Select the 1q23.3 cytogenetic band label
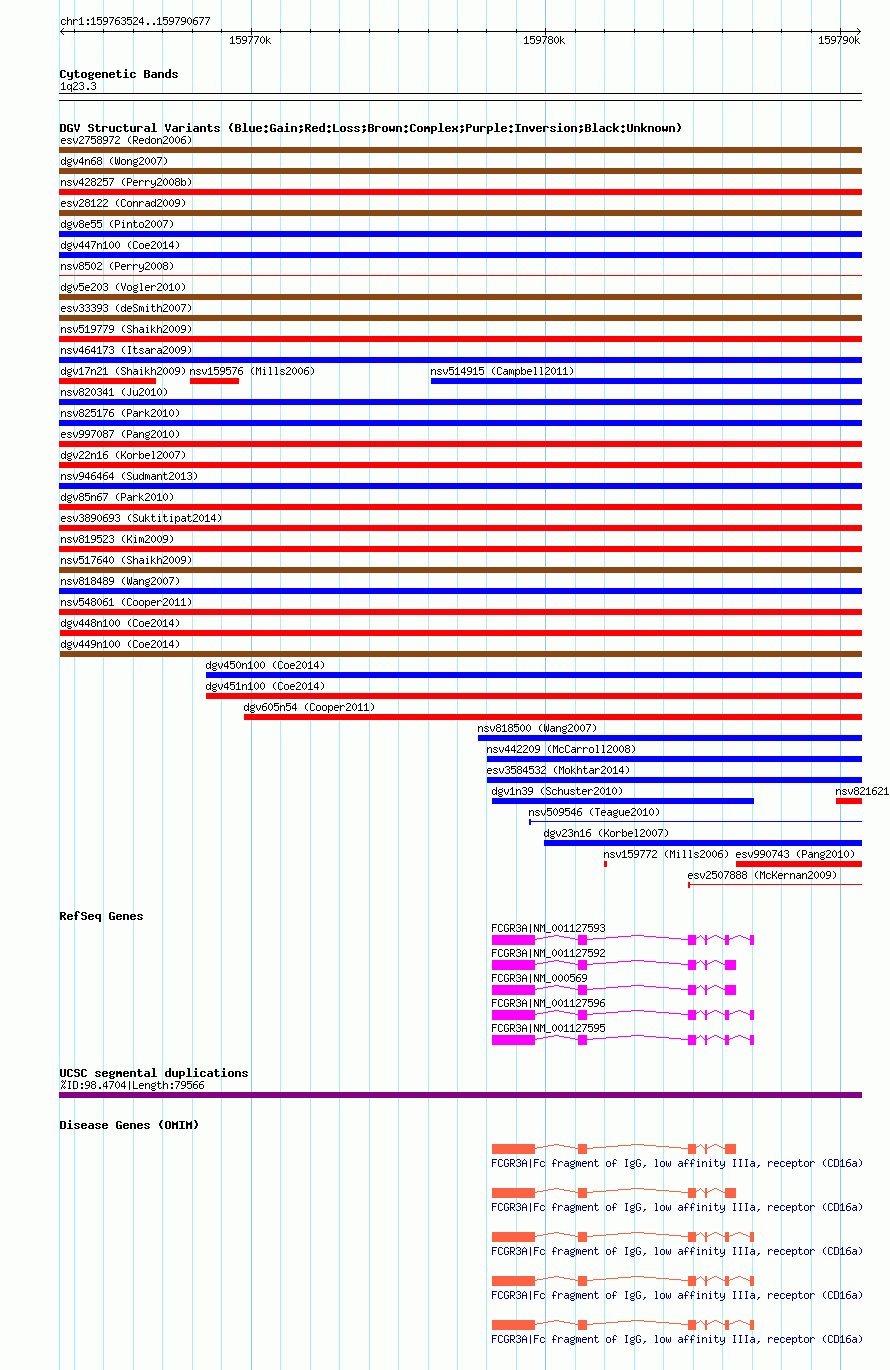890x1370 pixels. (78, 87)
